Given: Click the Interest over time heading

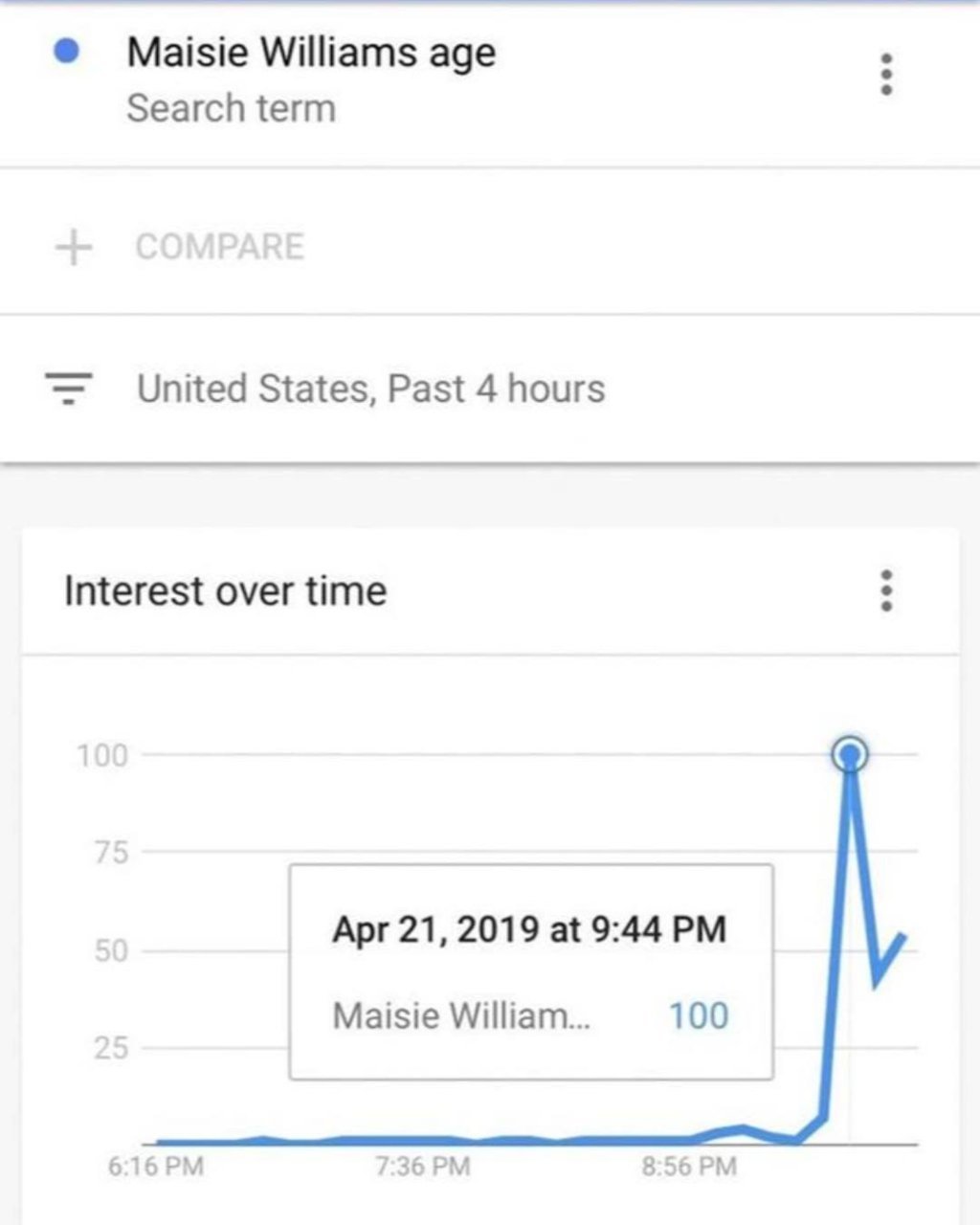Looking at the screenshot, I should (x=225, y=590).
